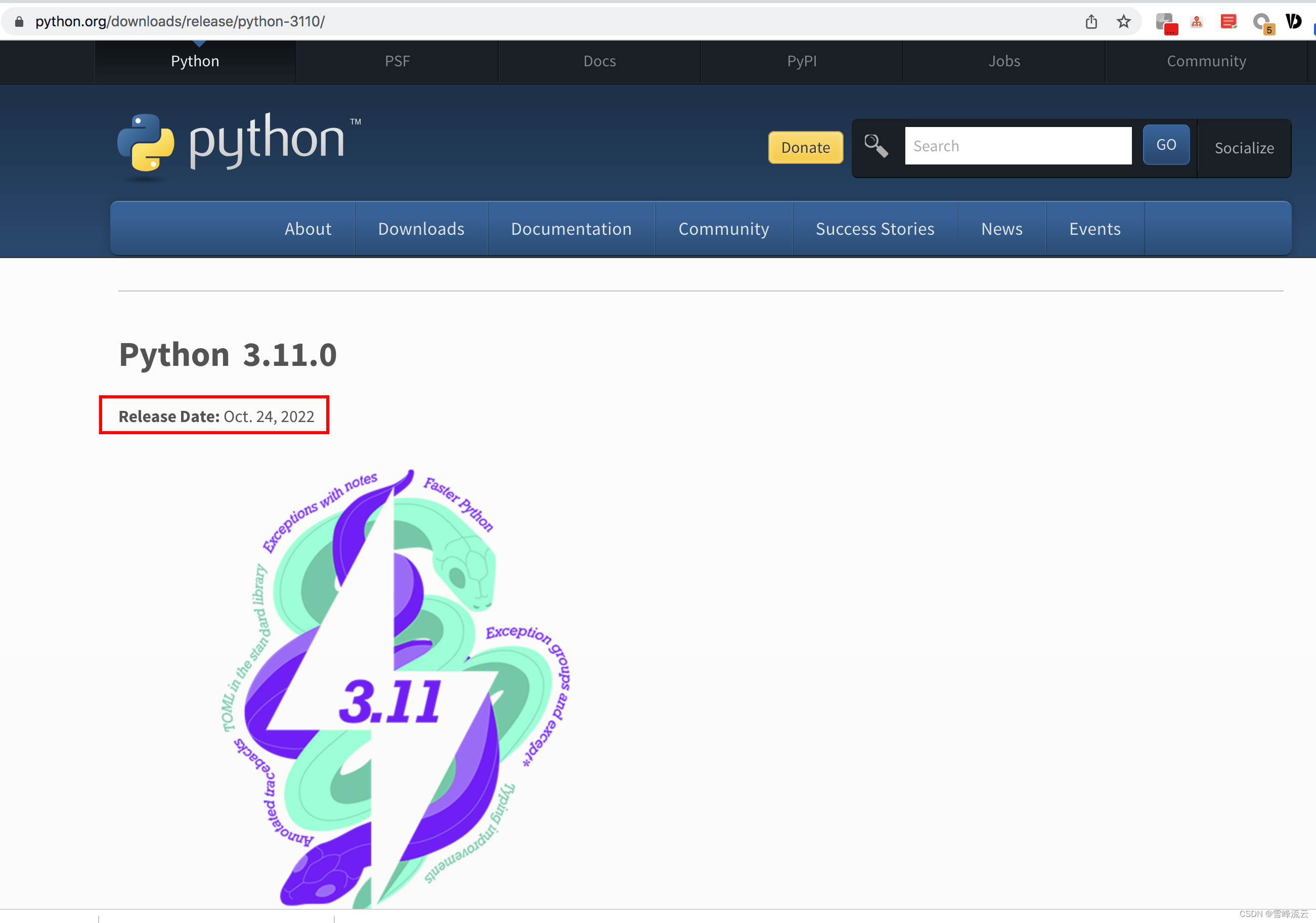Expand the Downloads navigation menu
The image size is (1316, 923).
click(x=421, y=229)
